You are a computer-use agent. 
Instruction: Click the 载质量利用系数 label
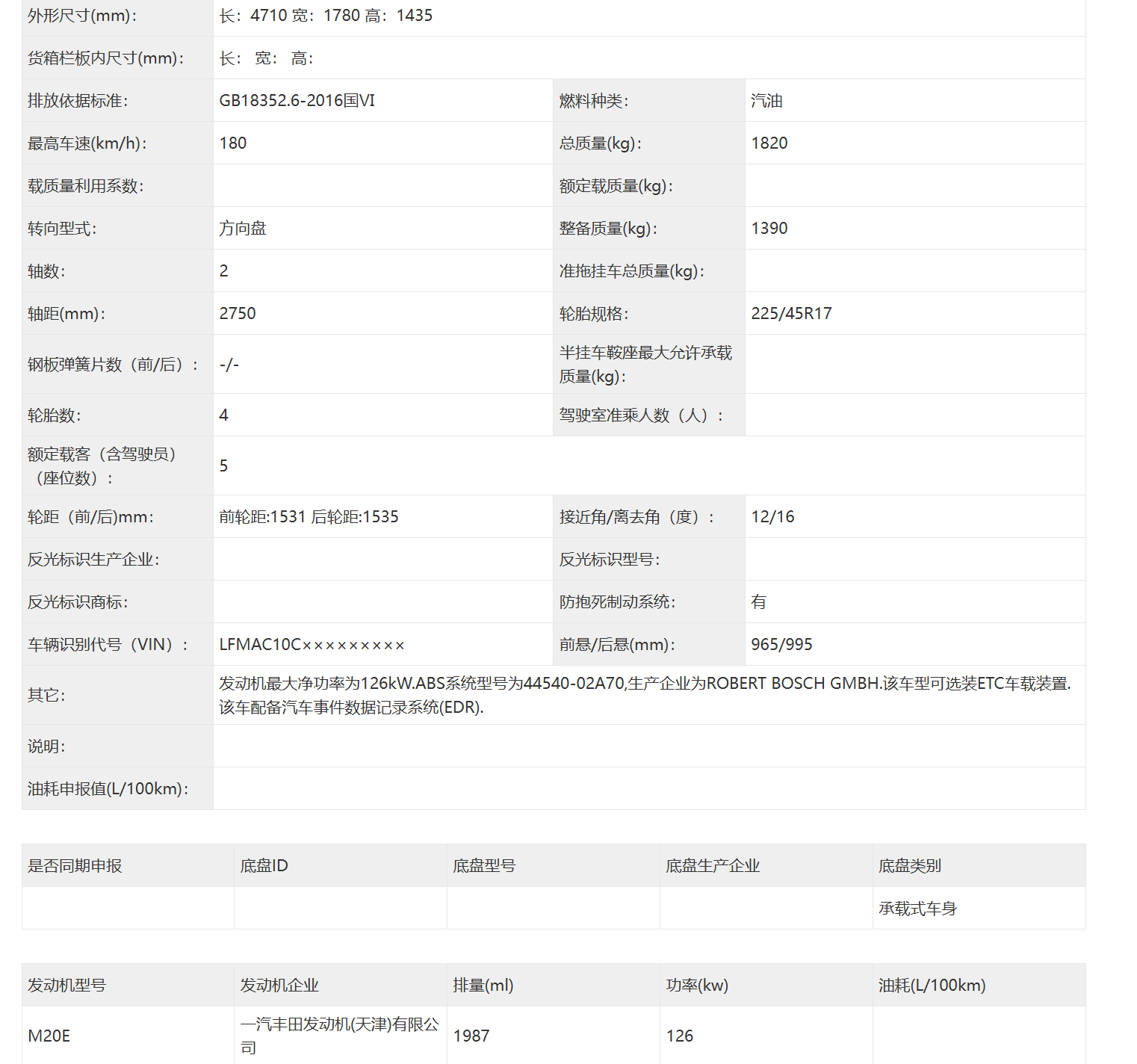coord(86,185)
